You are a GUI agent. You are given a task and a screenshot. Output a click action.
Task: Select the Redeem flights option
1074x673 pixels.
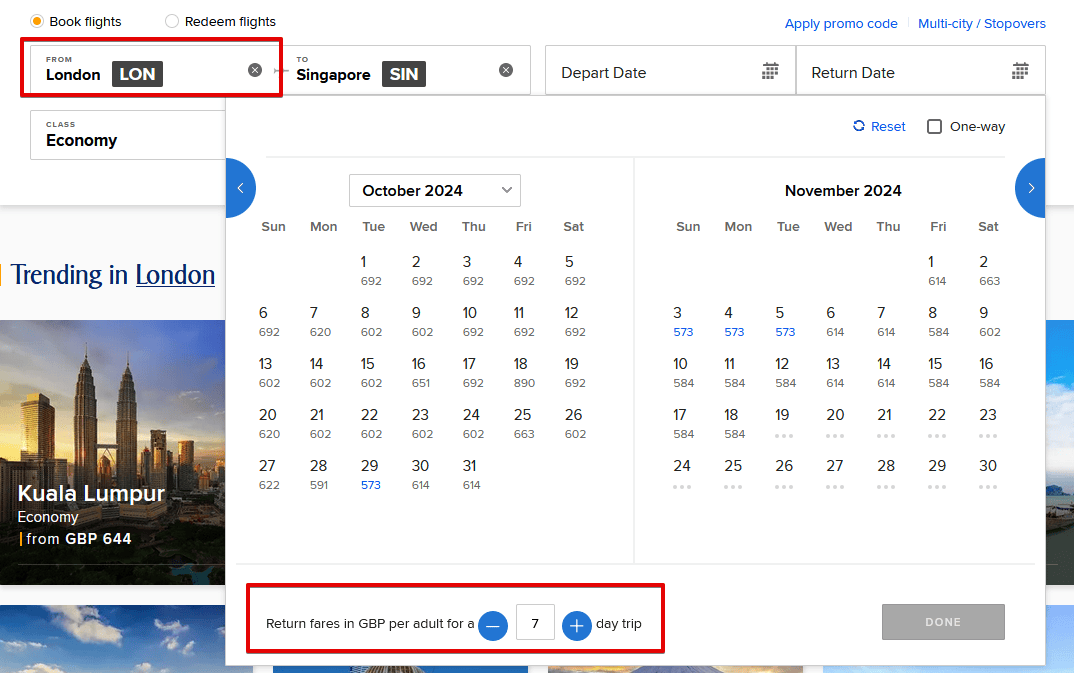coord(172,21)
